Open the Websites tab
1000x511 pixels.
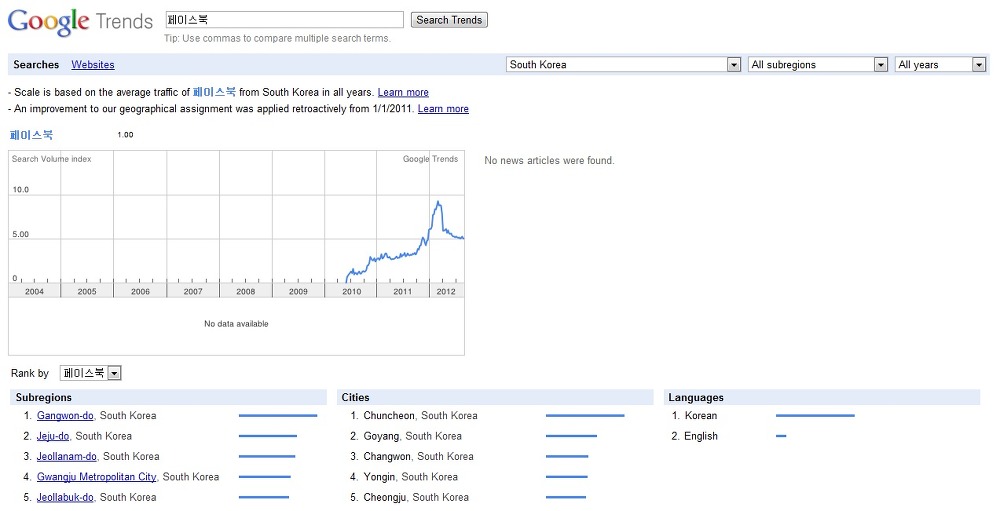(93, 64)
